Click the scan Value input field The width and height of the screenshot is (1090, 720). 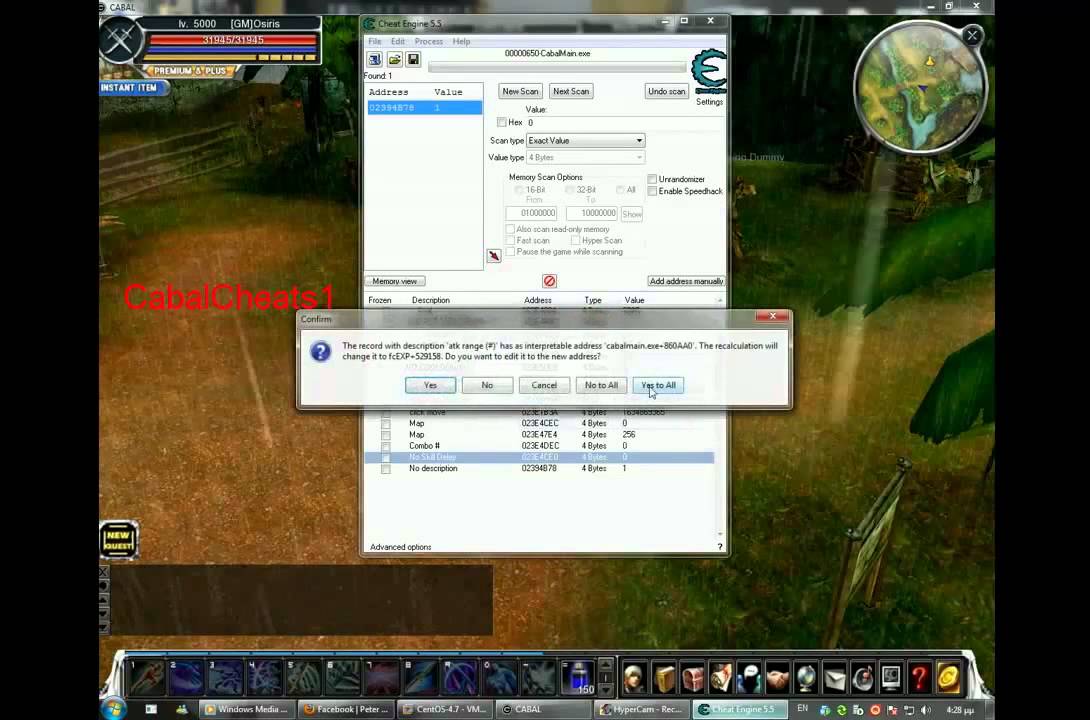coord(626,122)
